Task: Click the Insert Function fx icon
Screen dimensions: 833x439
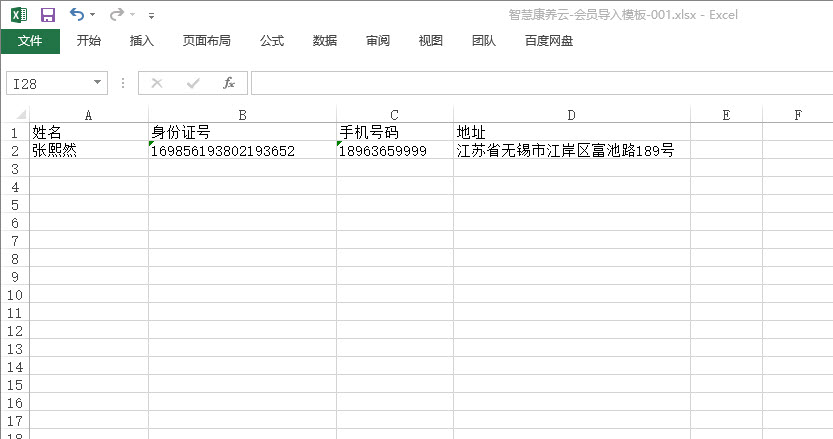Action: click(229, 83)
